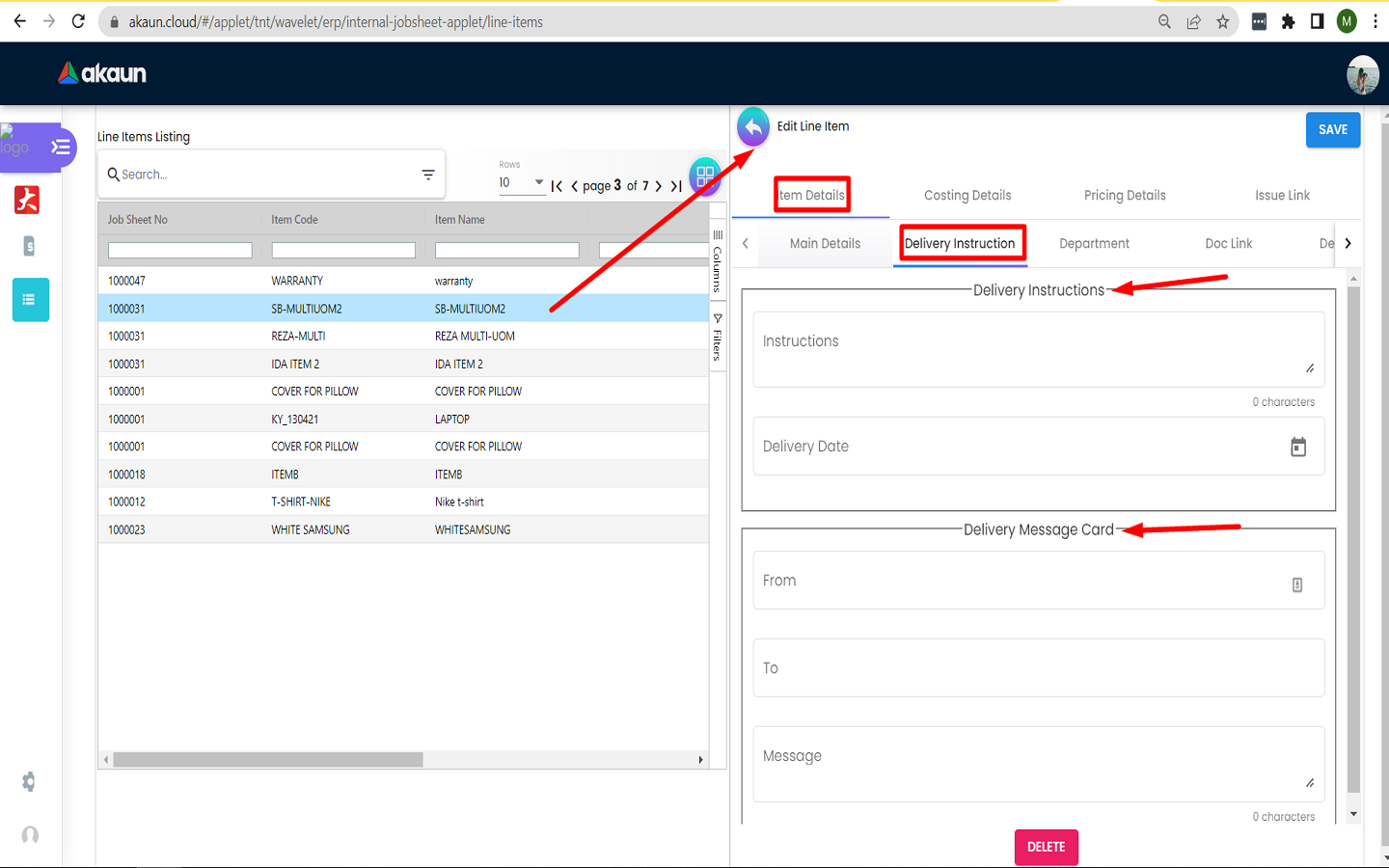1389x868 pixels.
Task: Go to the last page of listing
Action: [676, 186]
